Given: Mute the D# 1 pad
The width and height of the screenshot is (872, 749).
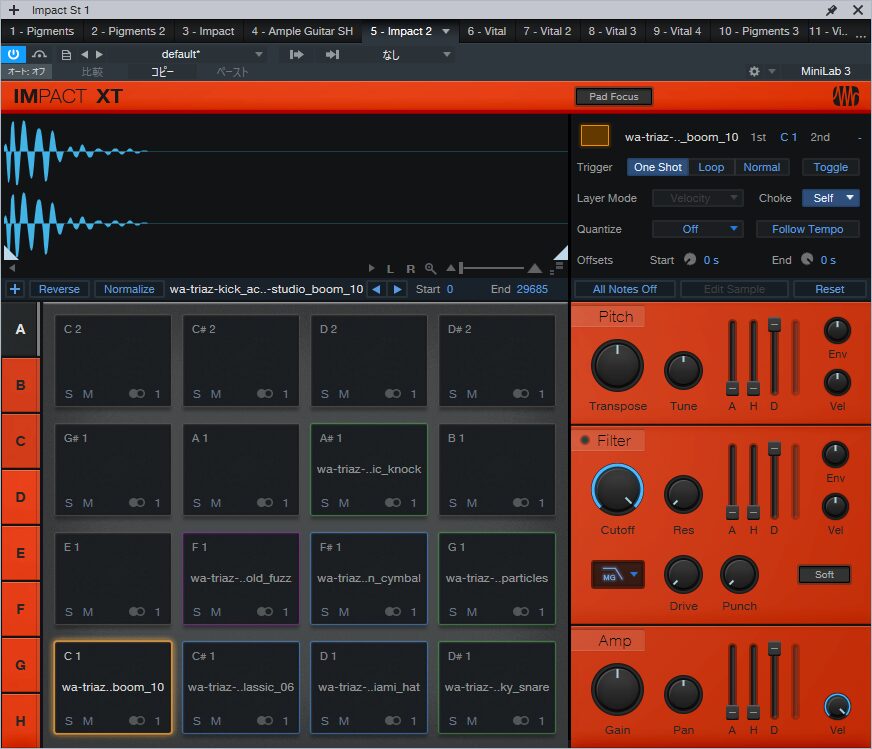Looking at the screenshot, I should (x=472, y=721).
